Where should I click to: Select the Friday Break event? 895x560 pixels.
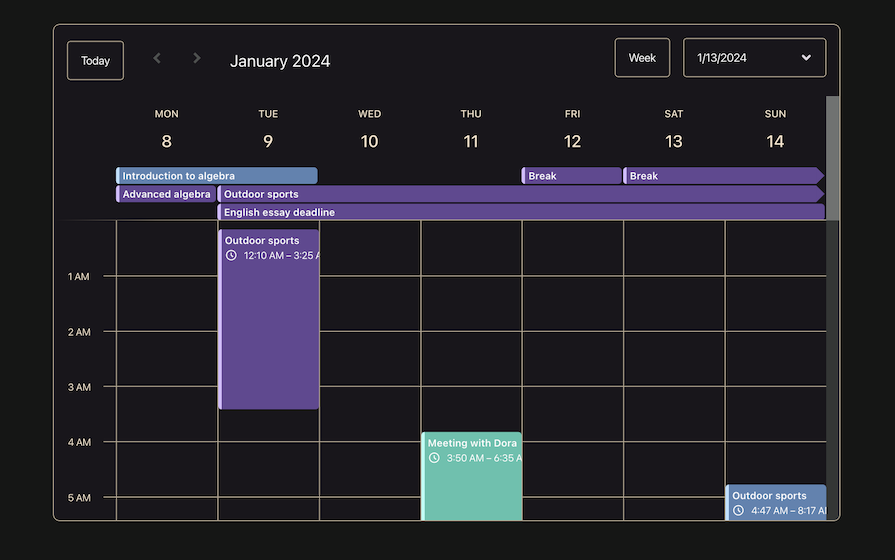tap(572, 176)
